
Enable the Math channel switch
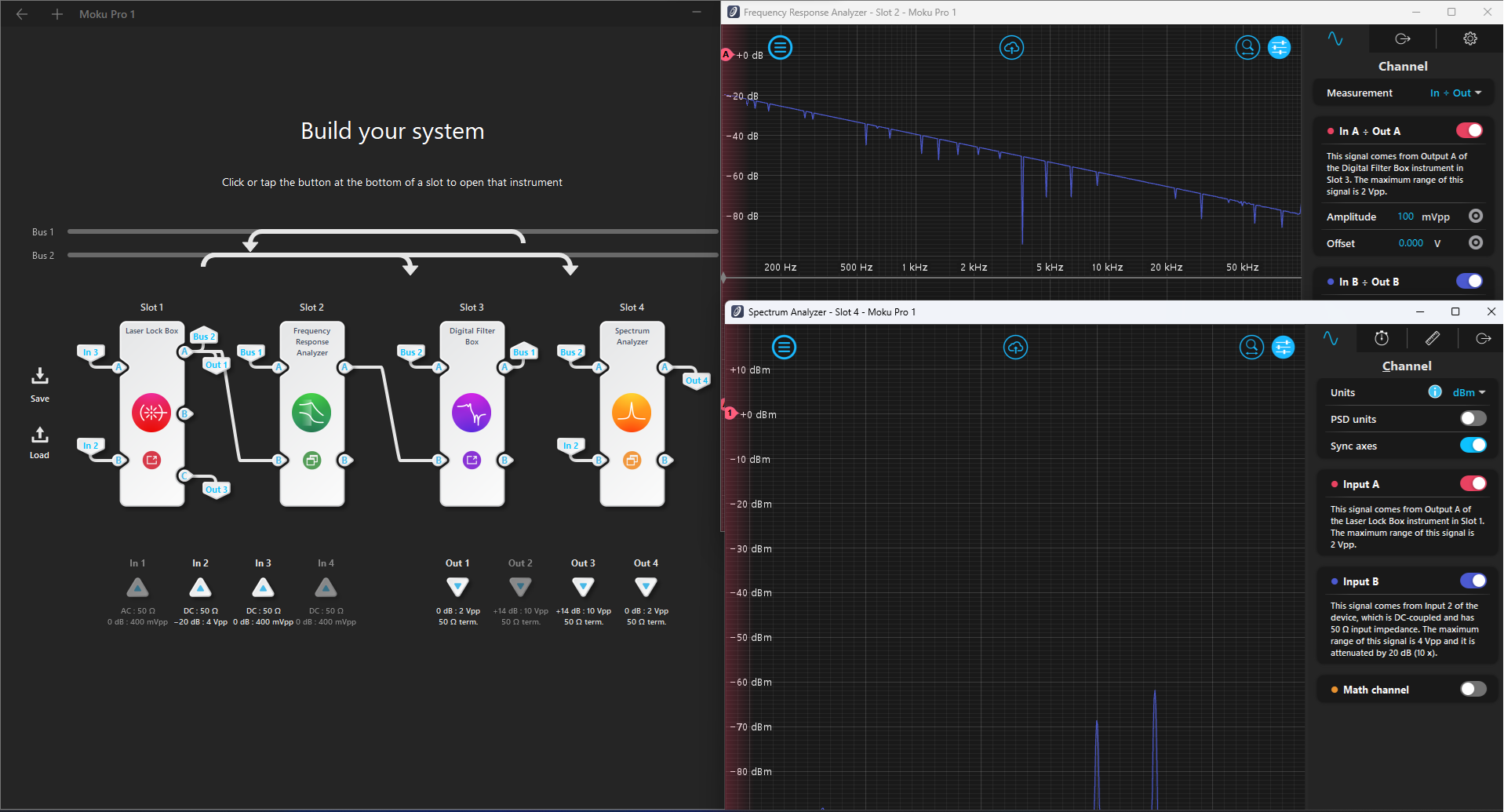(1473, 689)
